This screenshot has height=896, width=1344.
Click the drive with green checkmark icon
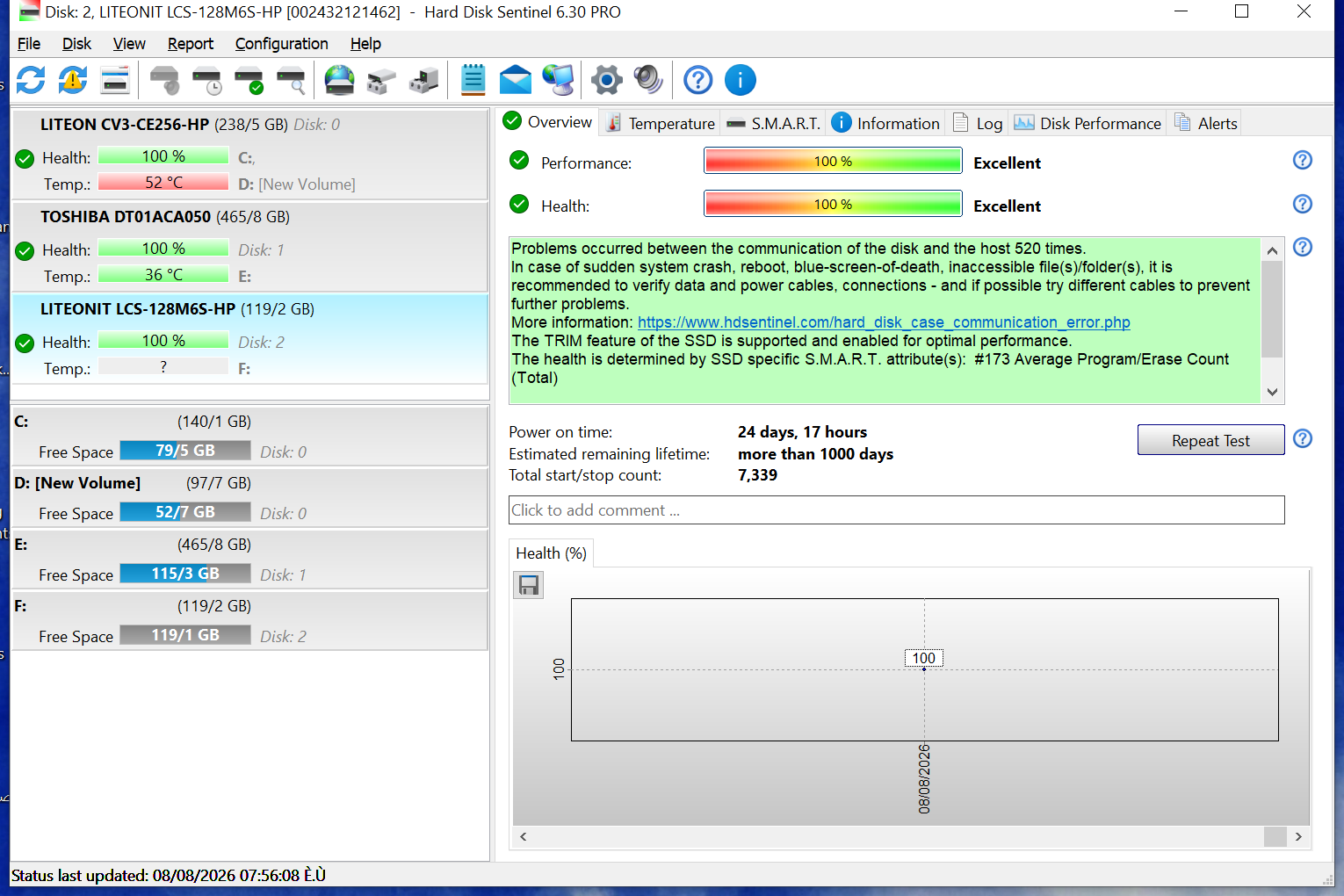pos(249,80)
